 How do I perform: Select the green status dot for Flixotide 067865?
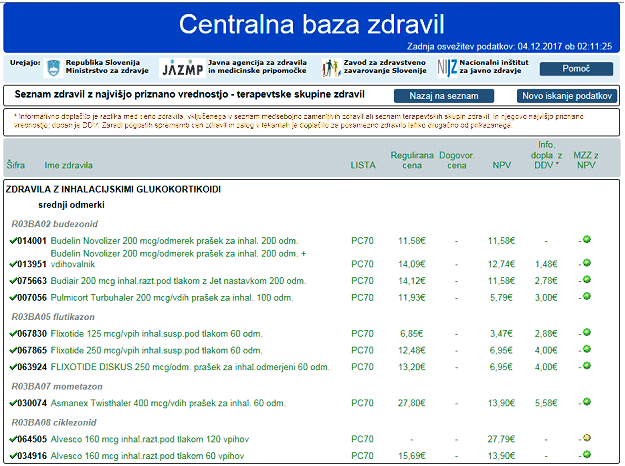tap(587, 349)
